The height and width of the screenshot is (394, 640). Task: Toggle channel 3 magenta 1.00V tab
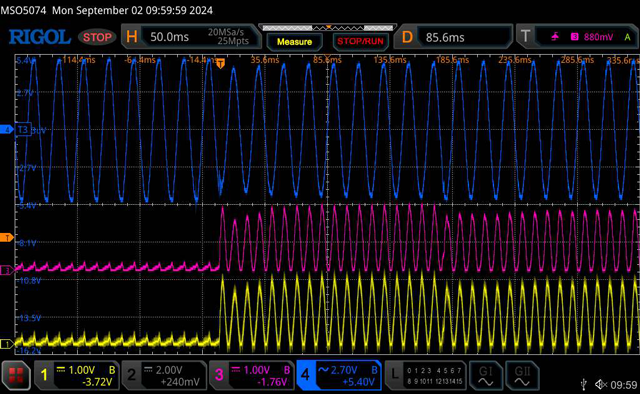[252, 375]
